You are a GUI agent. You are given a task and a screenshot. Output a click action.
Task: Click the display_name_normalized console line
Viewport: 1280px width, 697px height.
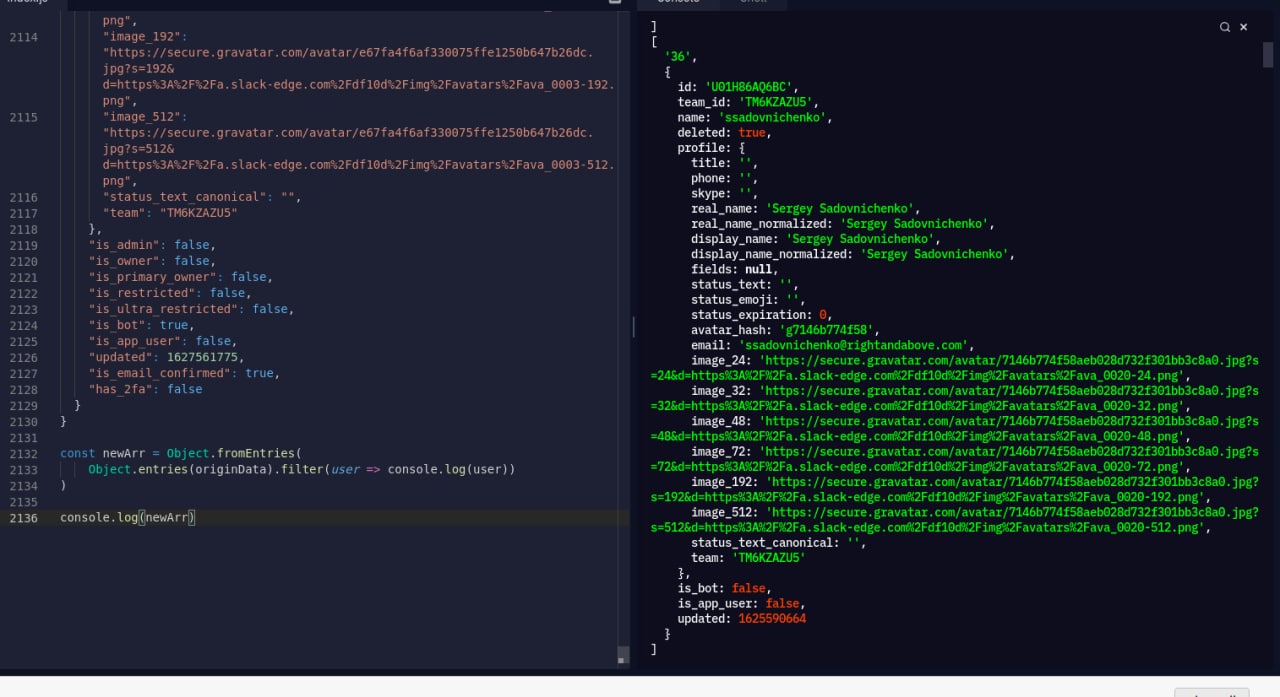coord(853,254)
